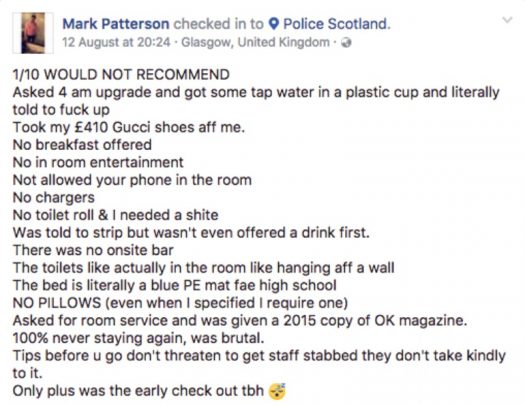Click the '1/10 WOULD NOT RECOMMEND' heading line
Image resolution: width=525 pixels, height=405 pixels.
121,75
